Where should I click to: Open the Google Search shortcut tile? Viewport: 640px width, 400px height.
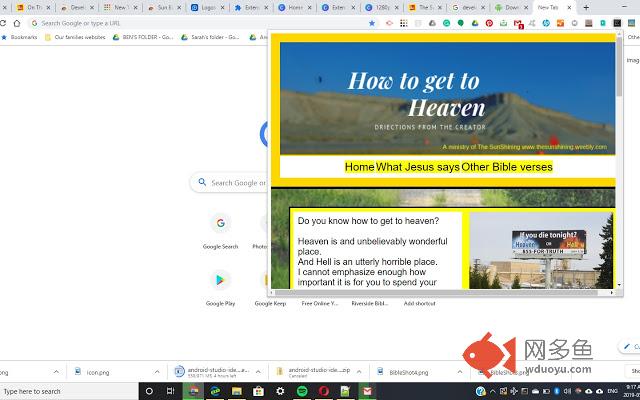pyautogui.click(x=220, y=232)
